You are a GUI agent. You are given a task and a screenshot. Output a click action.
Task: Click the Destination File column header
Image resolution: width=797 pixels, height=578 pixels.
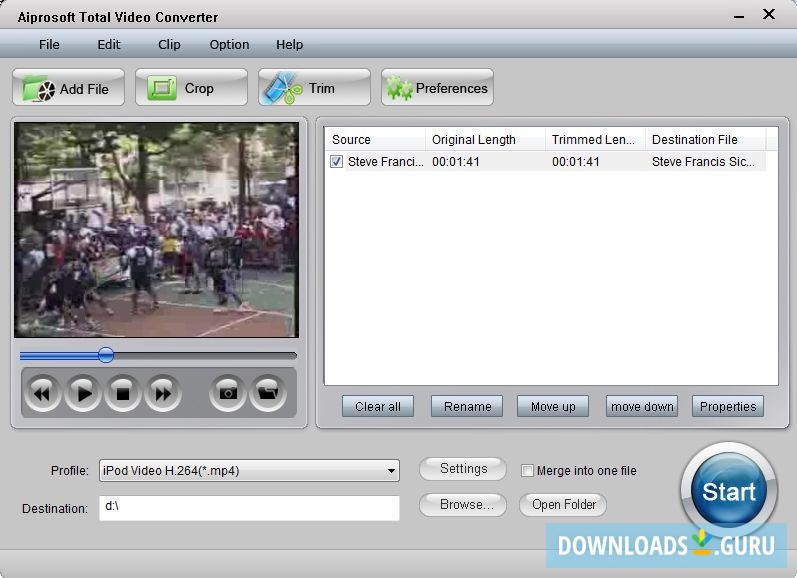point(706,139)
